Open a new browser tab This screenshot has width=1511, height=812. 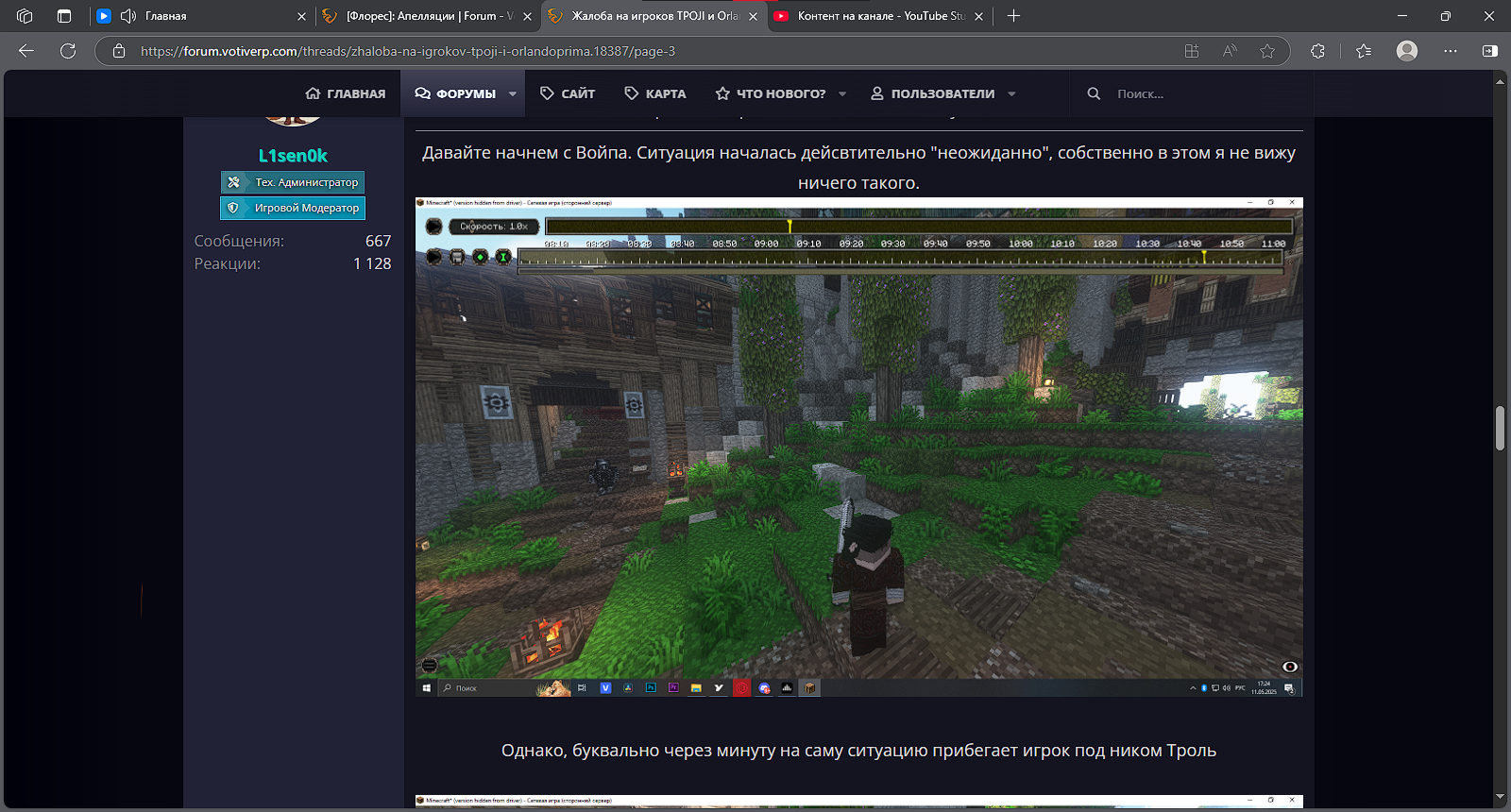pos(1013,16)
